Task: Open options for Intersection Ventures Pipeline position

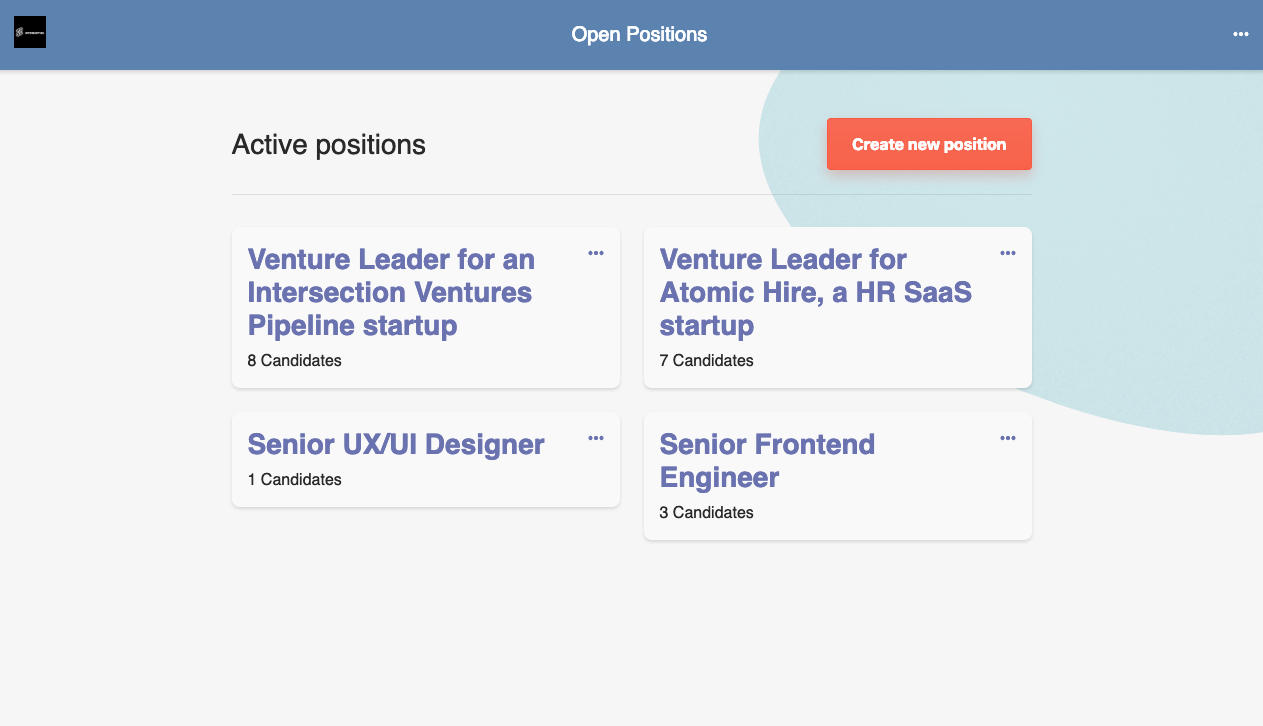Action: (x=596, y=253)
